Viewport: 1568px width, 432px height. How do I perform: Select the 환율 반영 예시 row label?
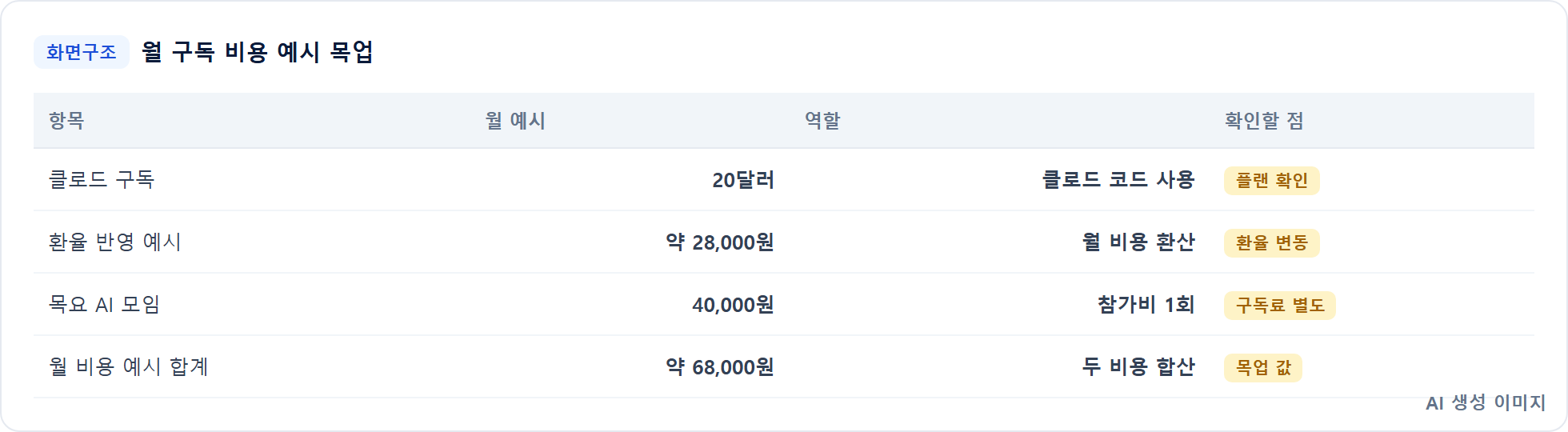115,242
